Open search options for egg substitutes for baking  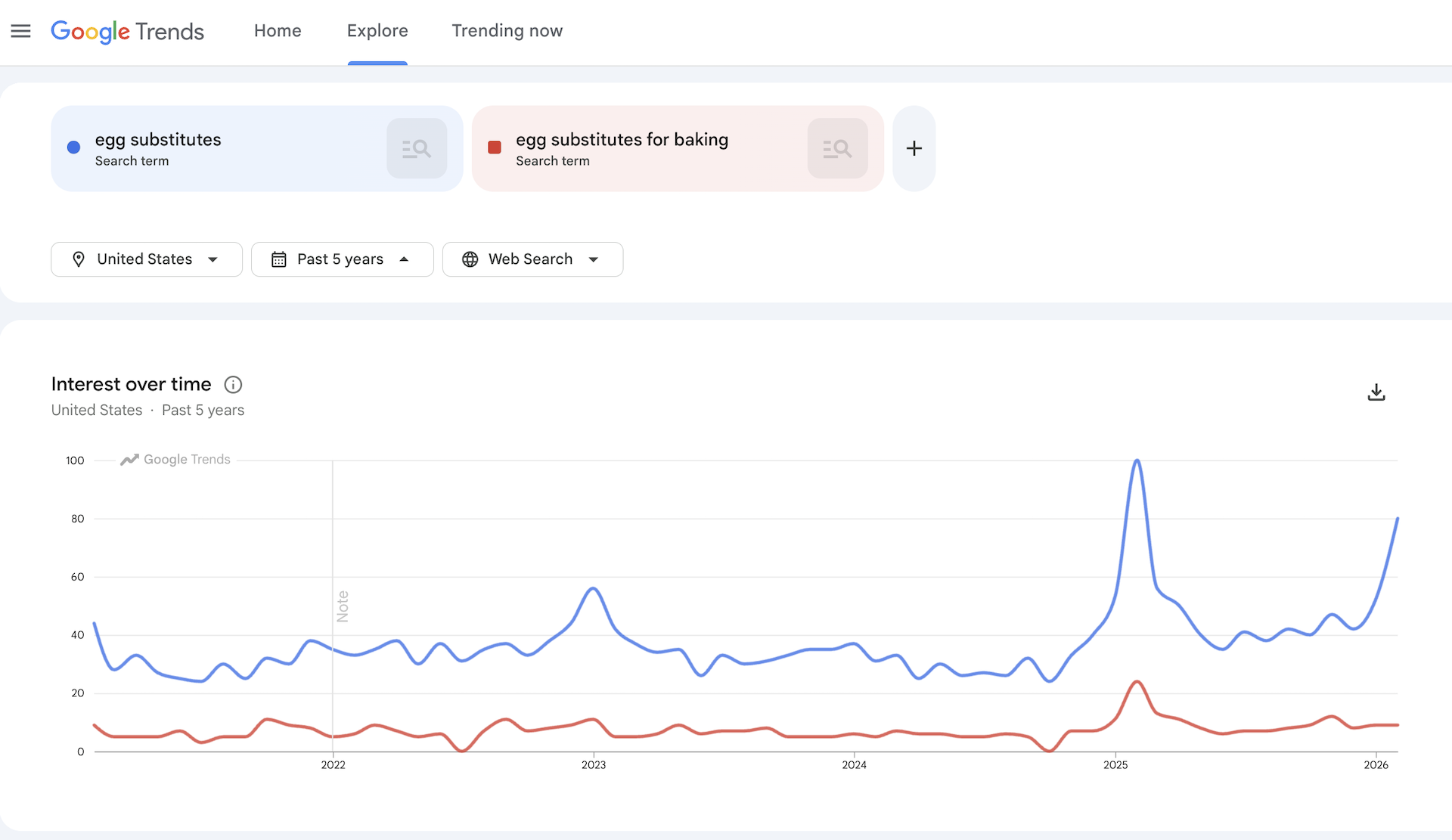point(837,147)
